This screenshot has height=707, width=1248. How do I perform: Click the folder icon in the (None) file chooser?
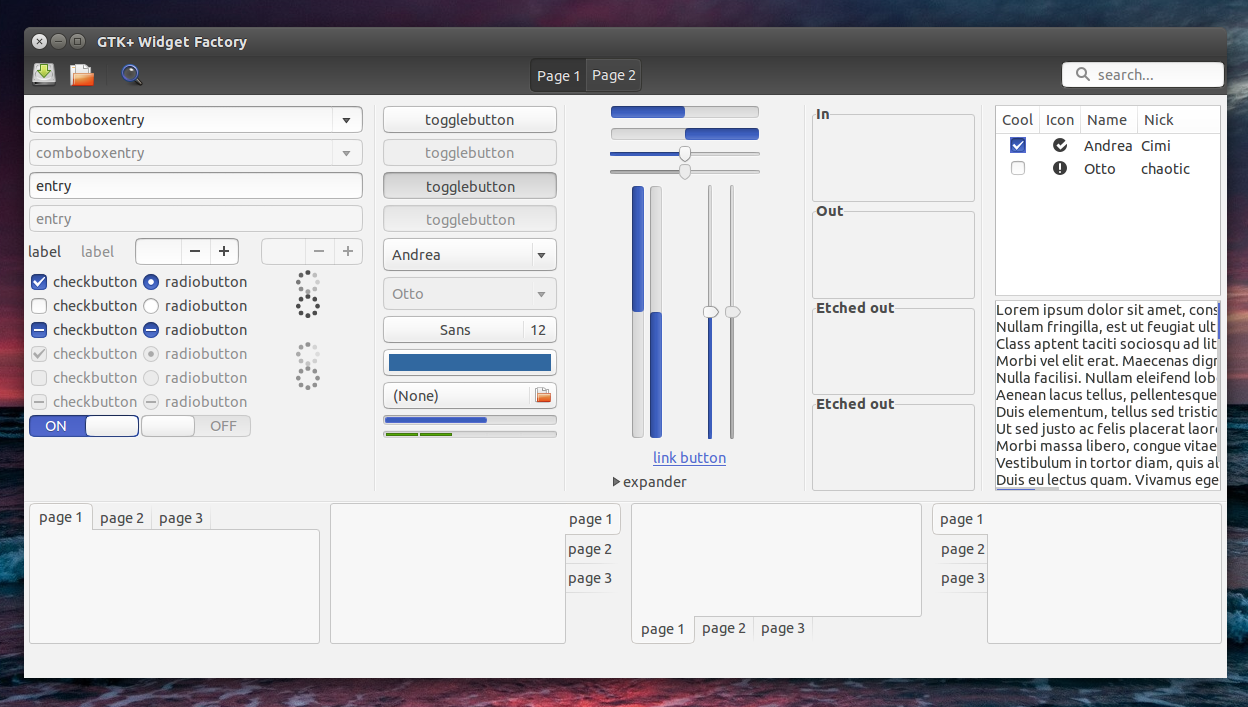[543, 396]
